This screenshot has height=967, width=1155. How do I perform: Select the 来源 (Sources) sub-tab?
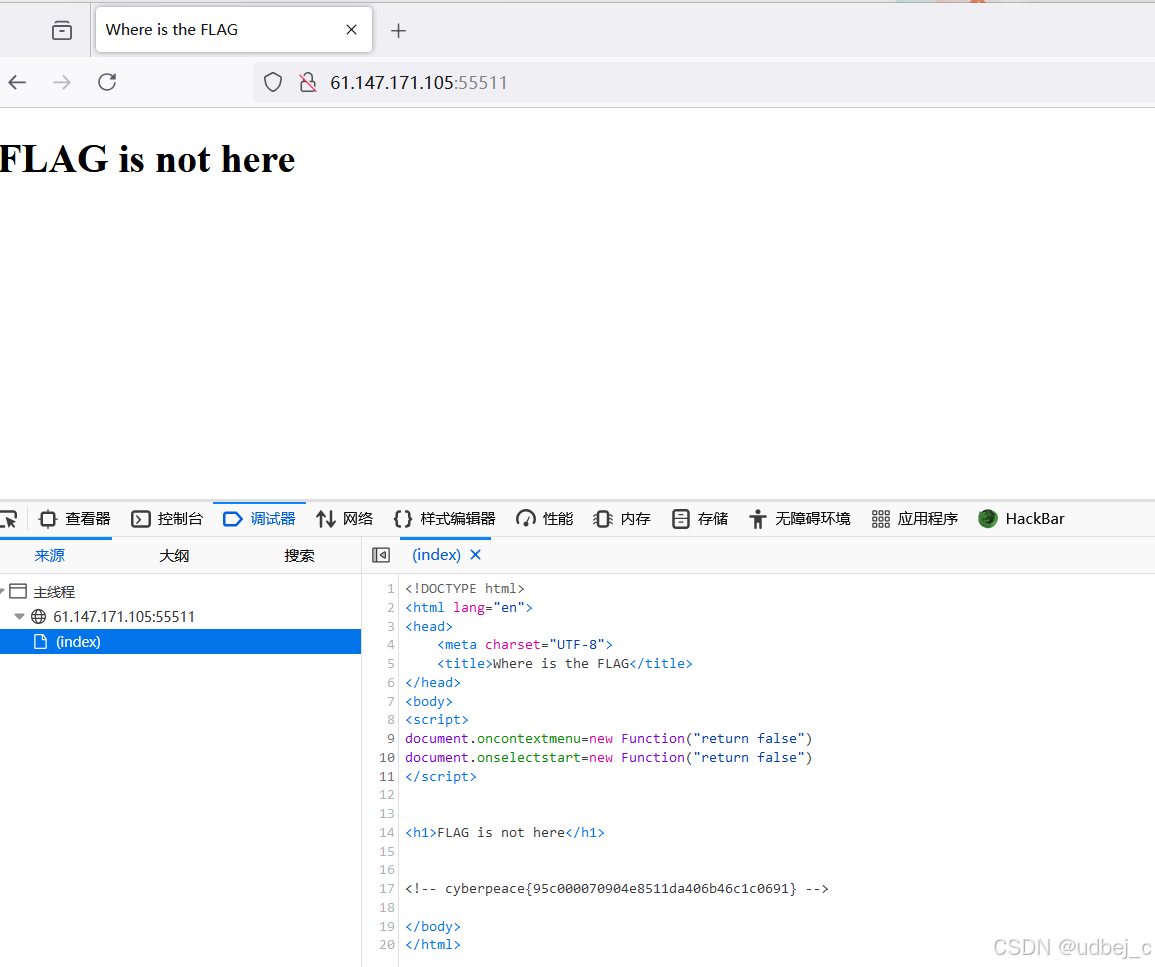point(49,555)
